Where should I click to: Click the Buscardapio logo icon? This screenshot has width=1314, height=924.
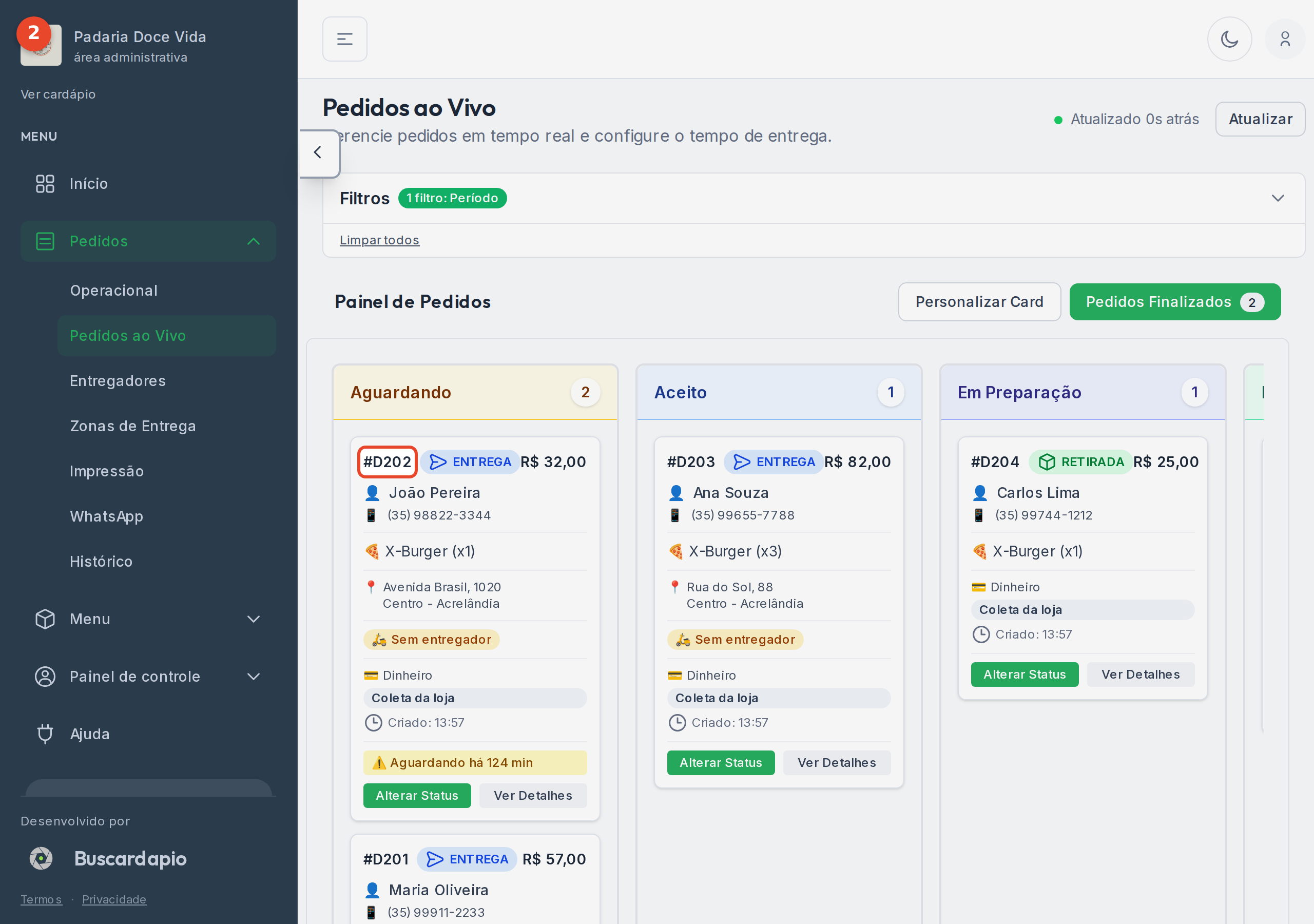click(41, 858)
